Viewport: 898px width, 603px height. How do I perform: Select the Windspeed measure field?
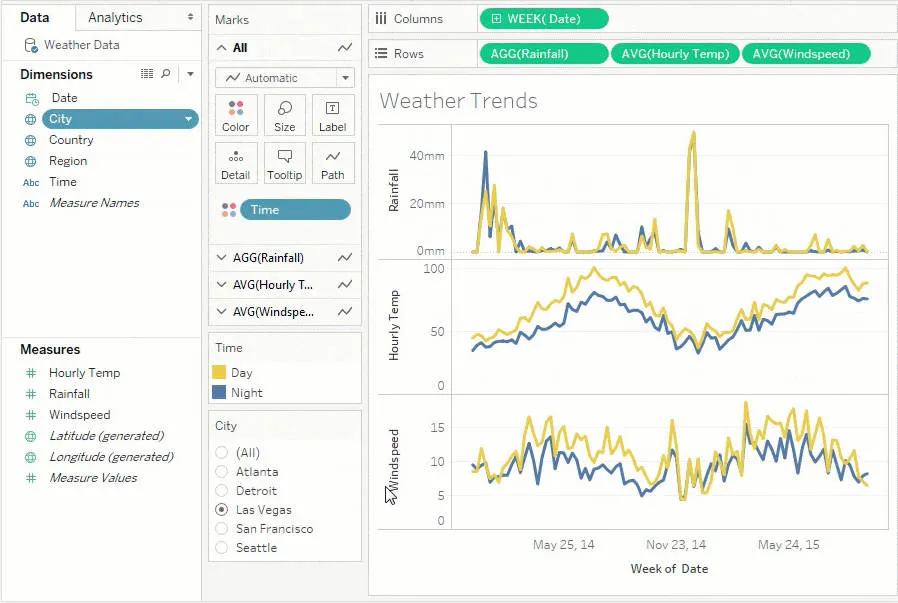click(80, 415)
